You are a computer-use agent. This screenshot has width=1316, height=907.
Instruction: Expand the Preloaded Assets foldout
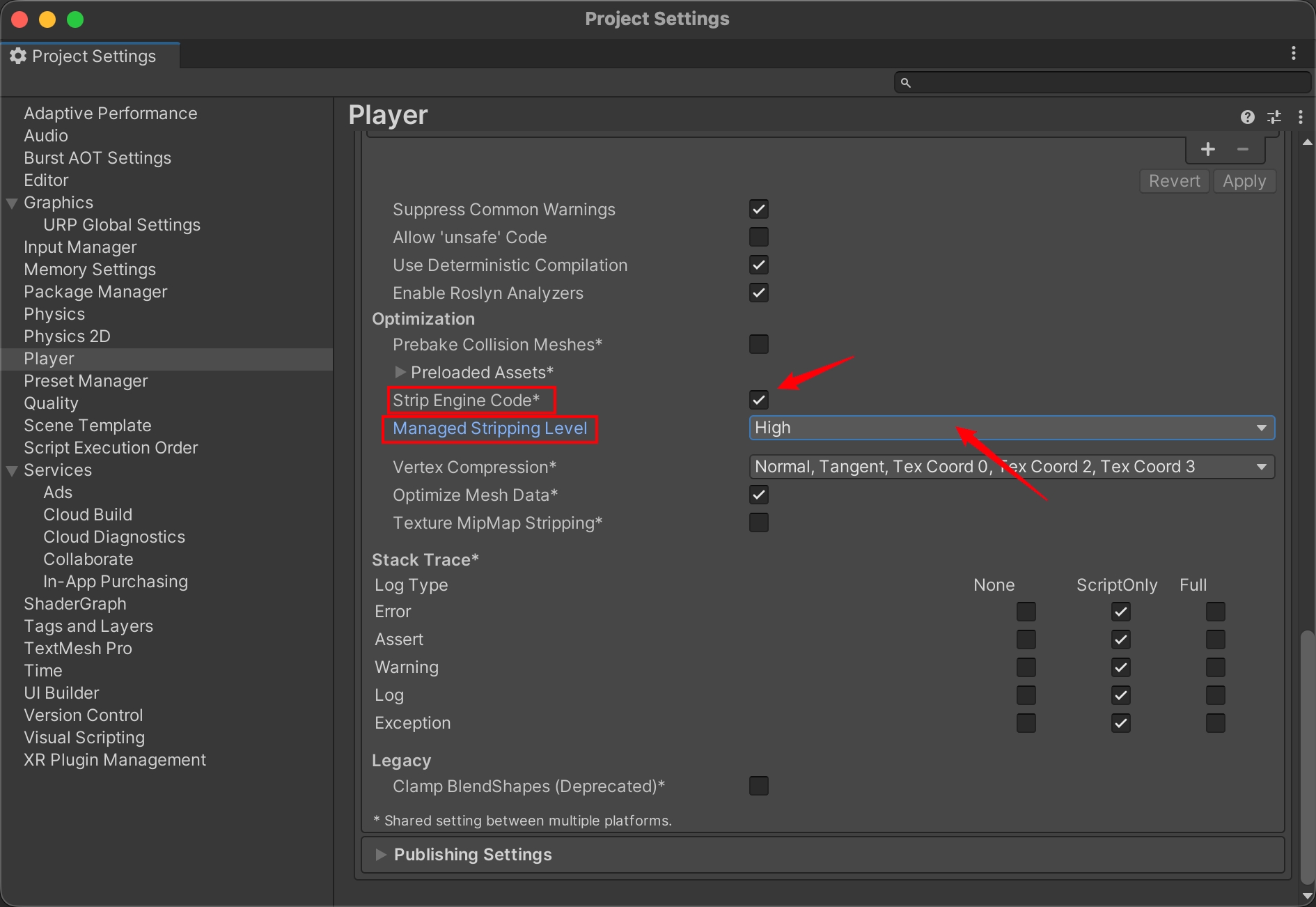pos(400,373)
